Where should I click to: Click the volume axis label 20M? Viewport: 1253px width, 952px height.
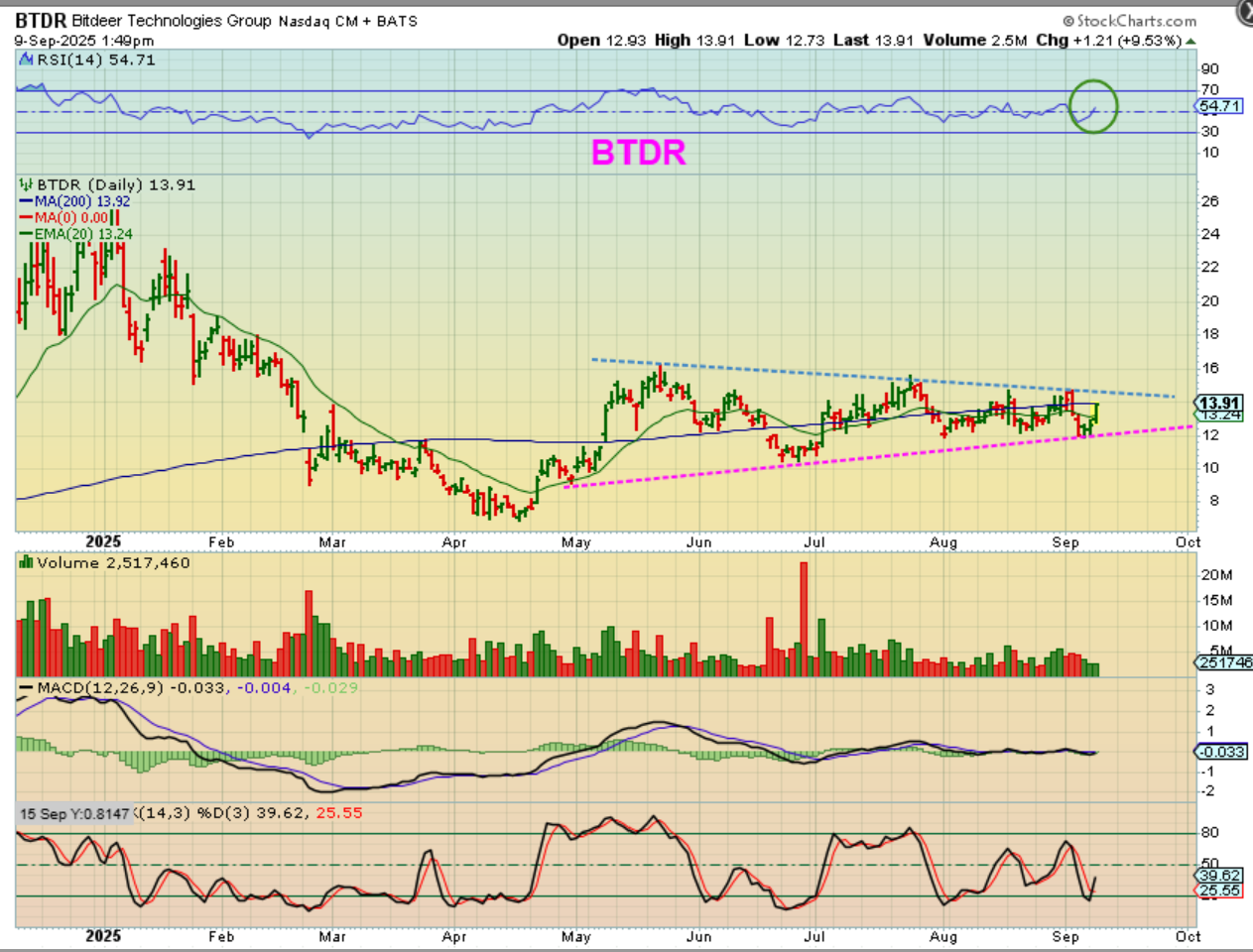click(1216, 575)
